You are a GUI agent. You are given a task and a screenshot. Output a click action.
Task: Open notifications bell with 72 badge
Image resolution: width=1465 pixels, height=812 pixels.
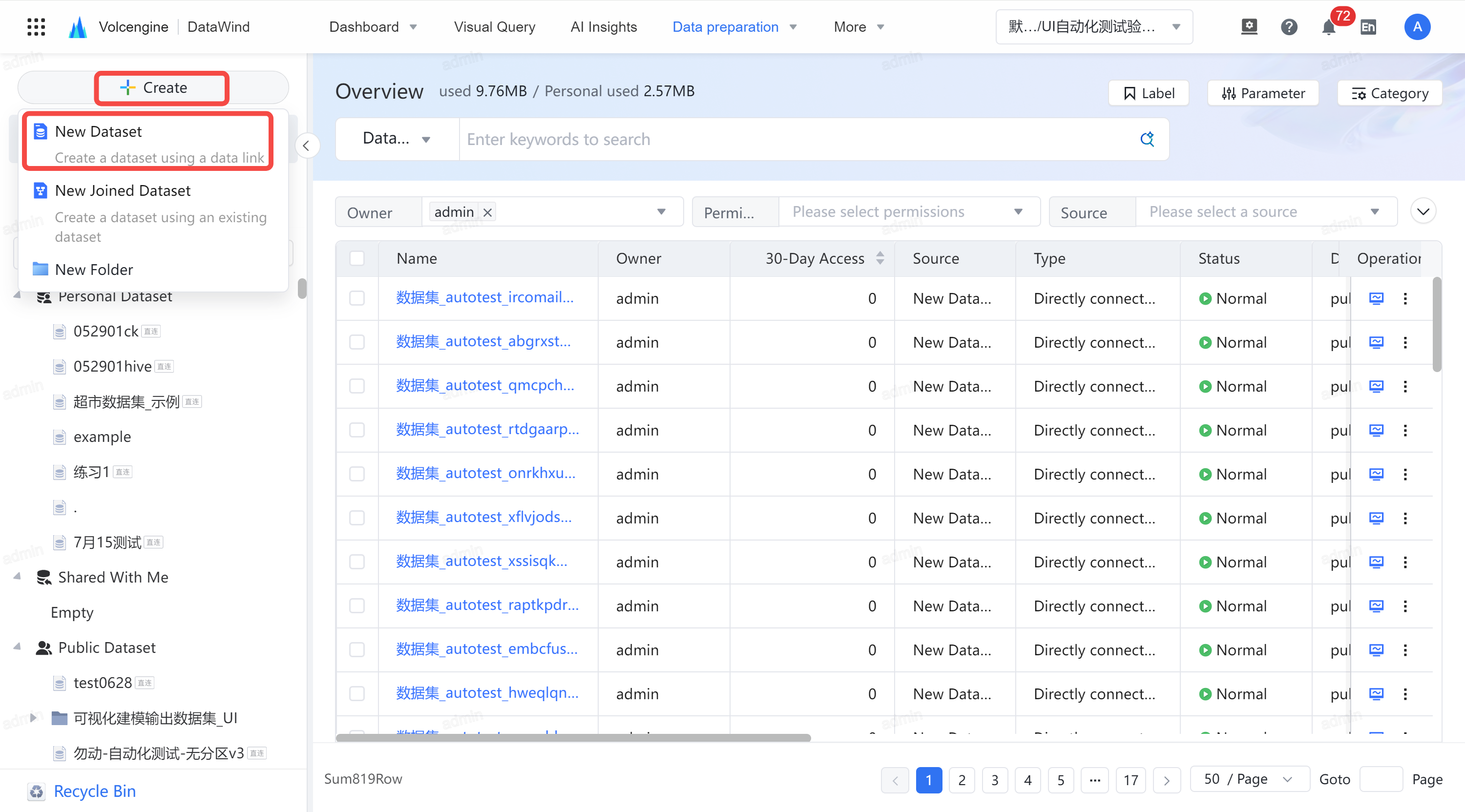(1330, 27)
